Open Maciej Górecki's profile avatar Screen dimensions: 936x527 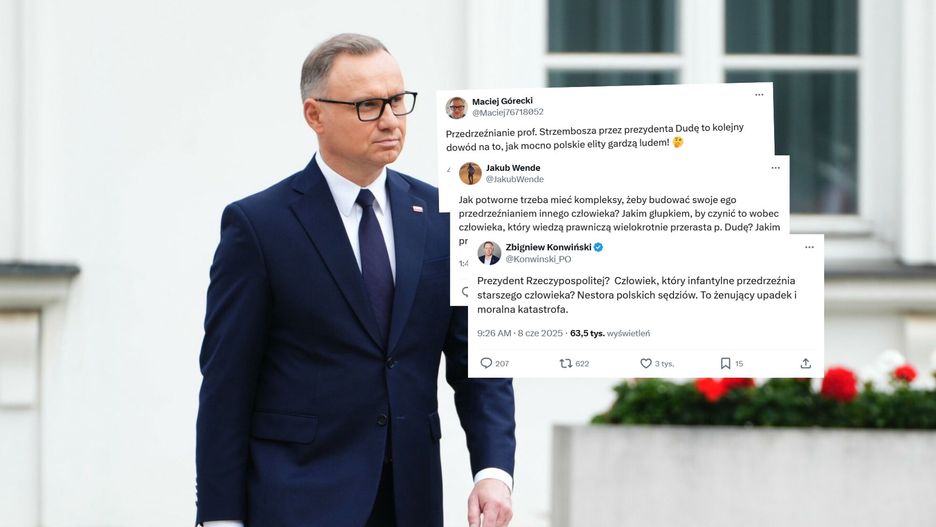click(x=457, y=108)
